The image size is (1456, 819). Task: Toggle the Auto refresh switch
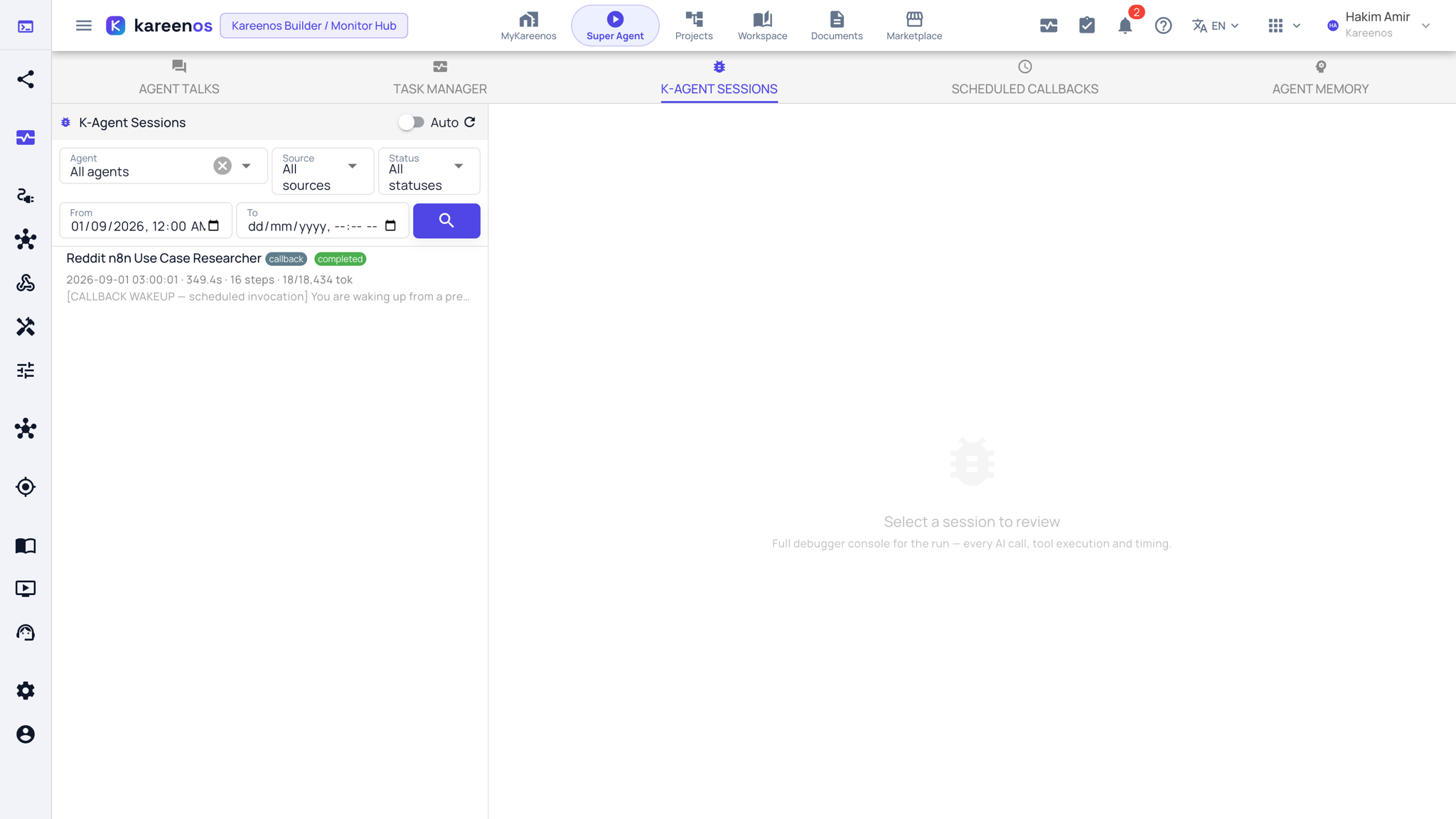tap(411, 122)
